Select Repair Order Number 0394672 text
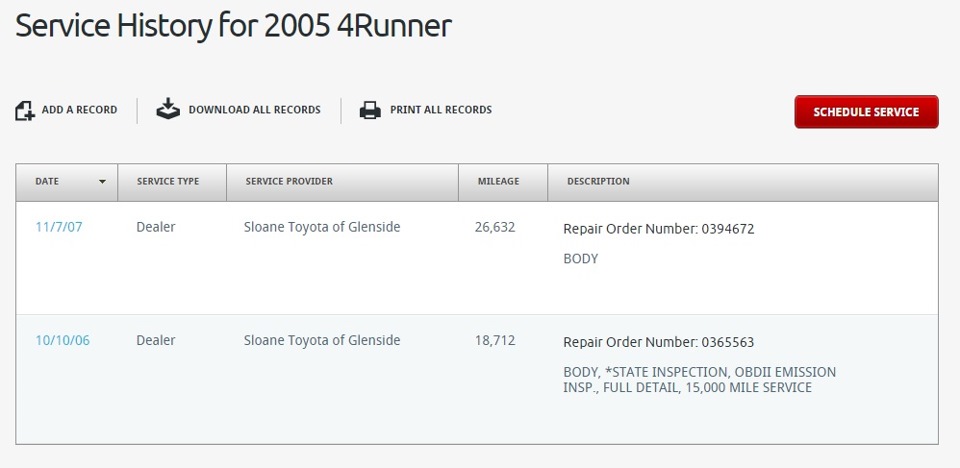 point(659,229)
